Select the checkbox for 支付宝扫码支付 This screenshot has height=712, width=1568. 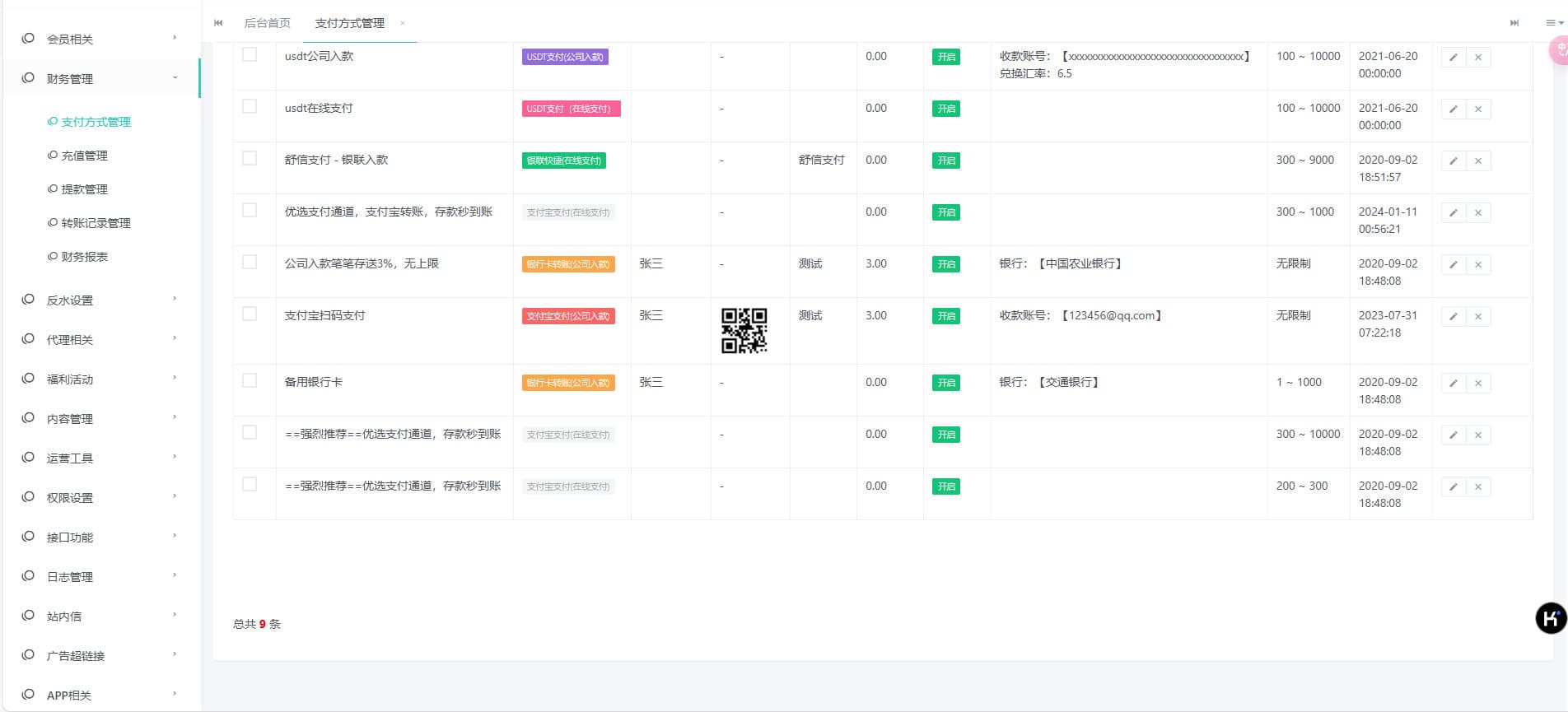tap(250, 314)
